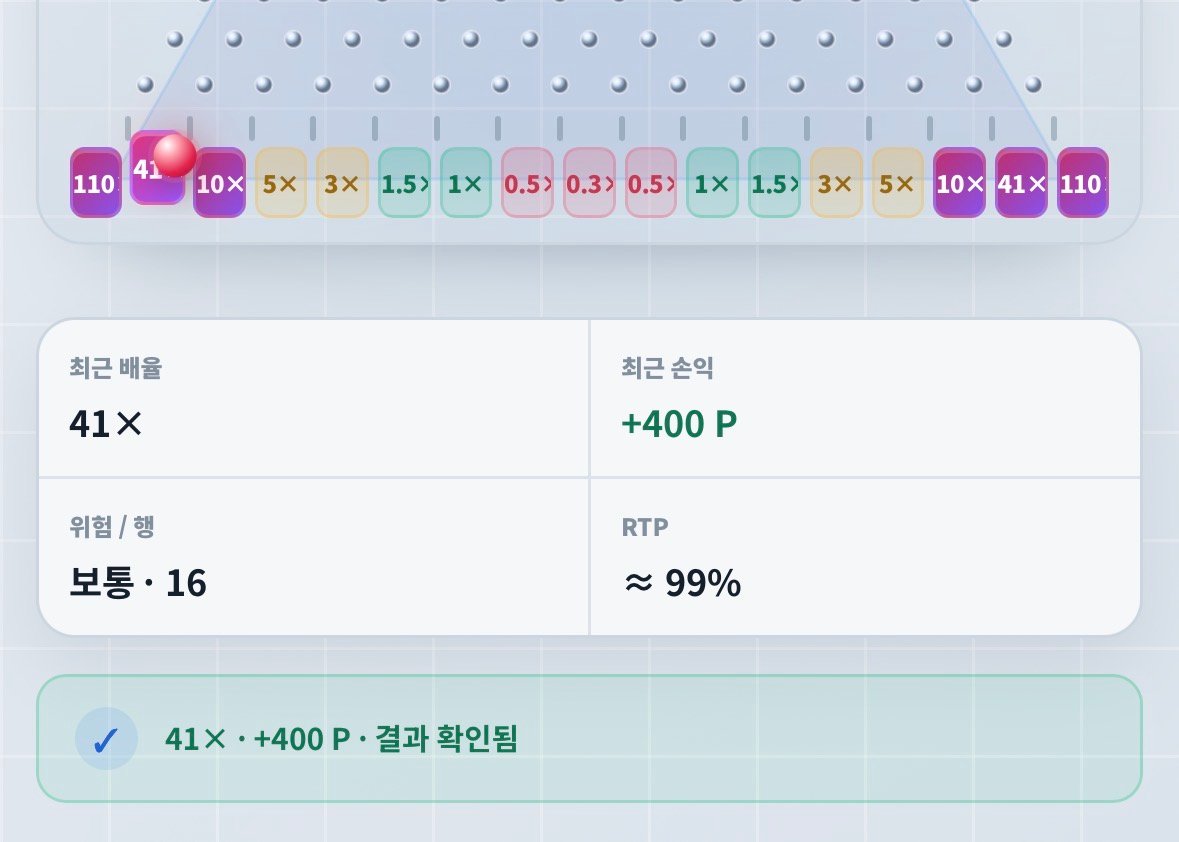Select the raised 41× slot under the ball
This screenshot has width=1179, height=842.
157,168
